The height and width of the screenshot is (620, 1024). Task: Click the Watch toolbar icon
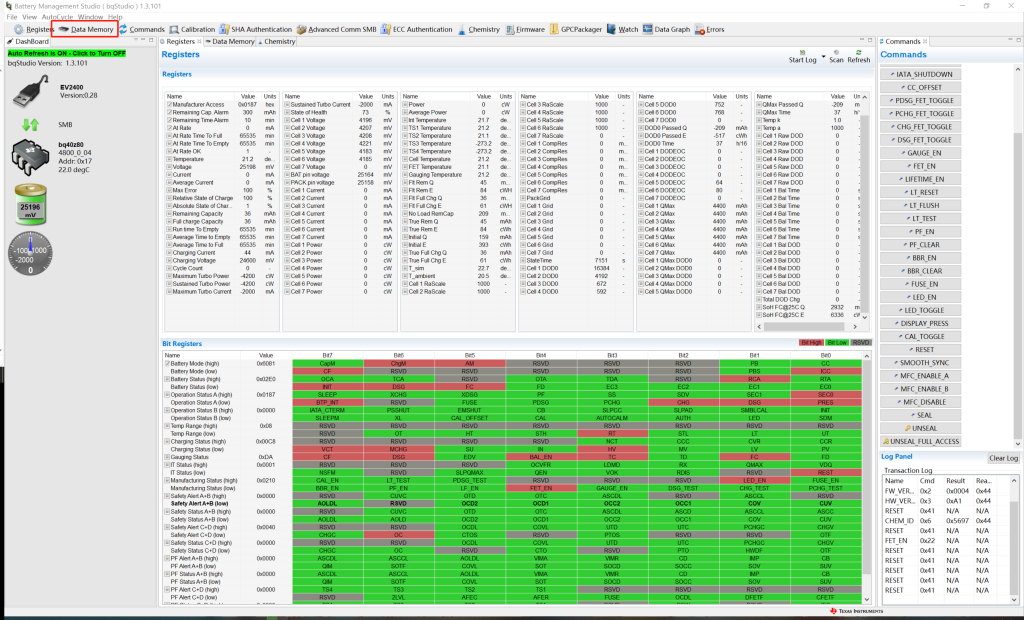coord(622,30)
